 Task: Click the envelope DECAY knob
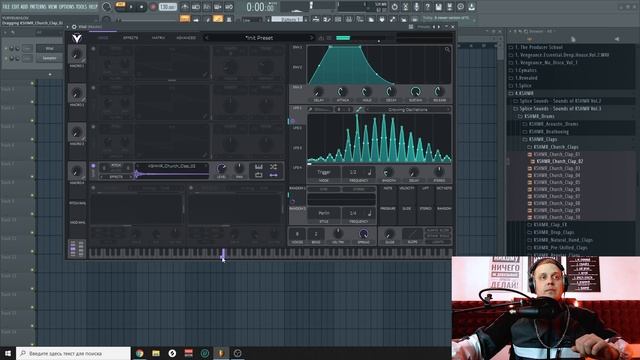(x=391, y=92)
